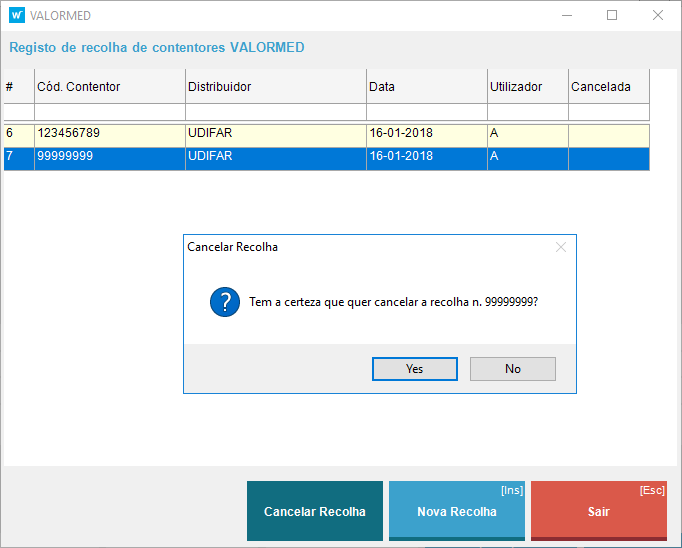The image size is (682, 548).
Task: Click the VALORMED app logo icon
Action: pos(16,15)
